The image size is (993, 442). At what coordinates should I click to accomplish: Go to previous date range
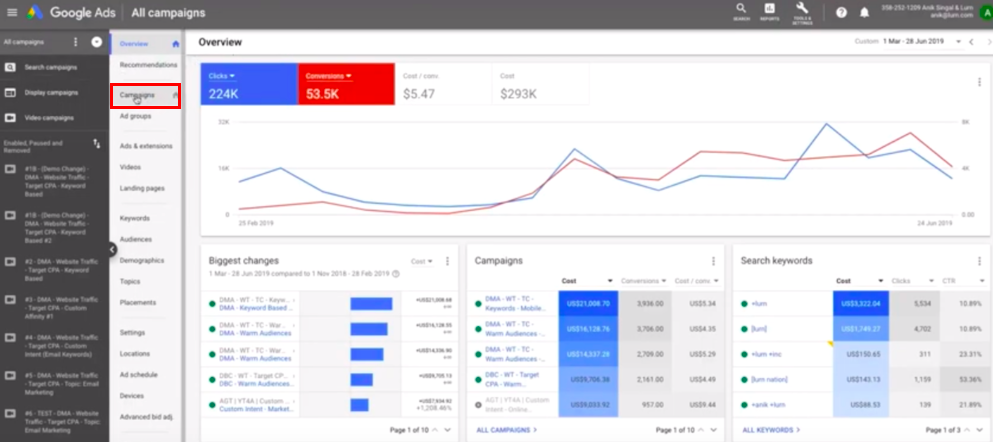click(971, 42)
